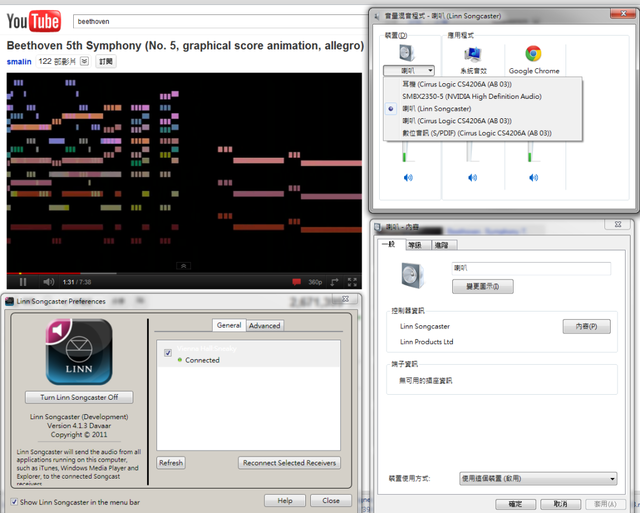Switch to 進階 tab in speaker properties
The image size is (640, 513).
(x=442, y=245)
